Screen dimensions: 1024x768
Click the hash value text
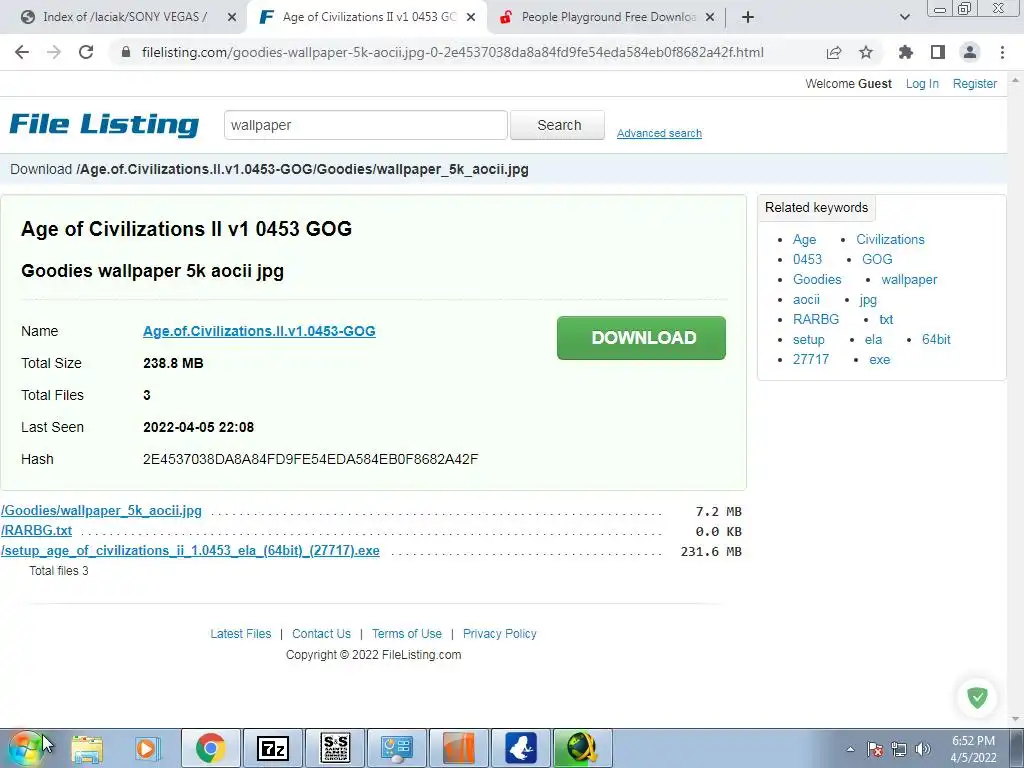point(310,459)
